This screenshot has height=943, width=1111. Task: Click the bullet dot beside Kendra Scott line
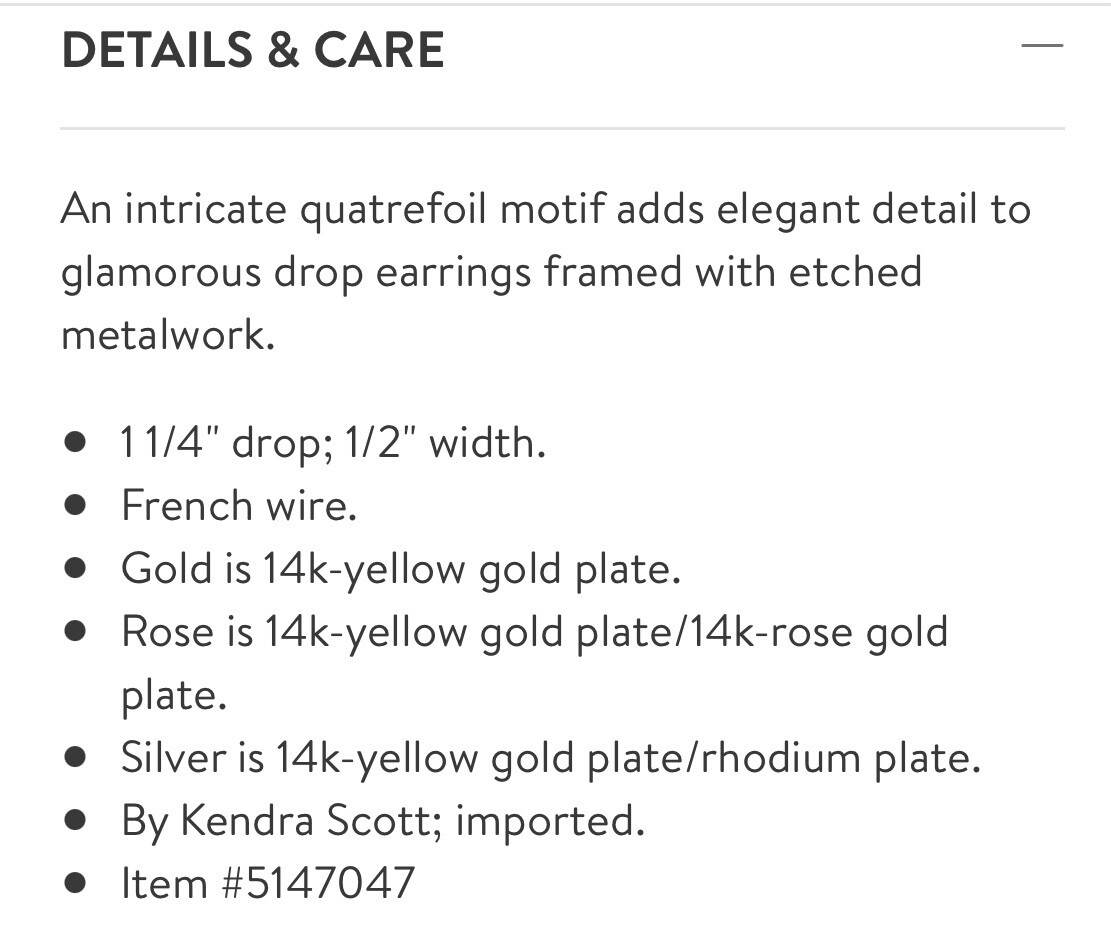click(74, 820)
